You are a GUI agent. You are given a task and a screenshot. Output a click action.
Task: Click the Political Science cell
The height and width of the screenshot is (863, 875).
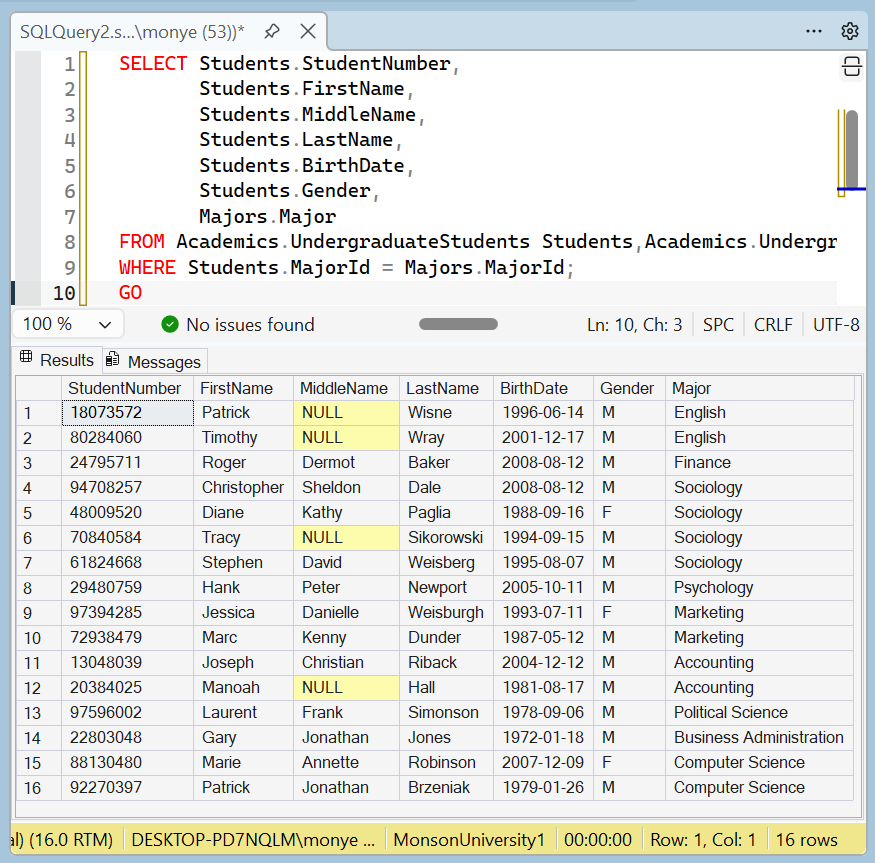(x=759, y=712)
